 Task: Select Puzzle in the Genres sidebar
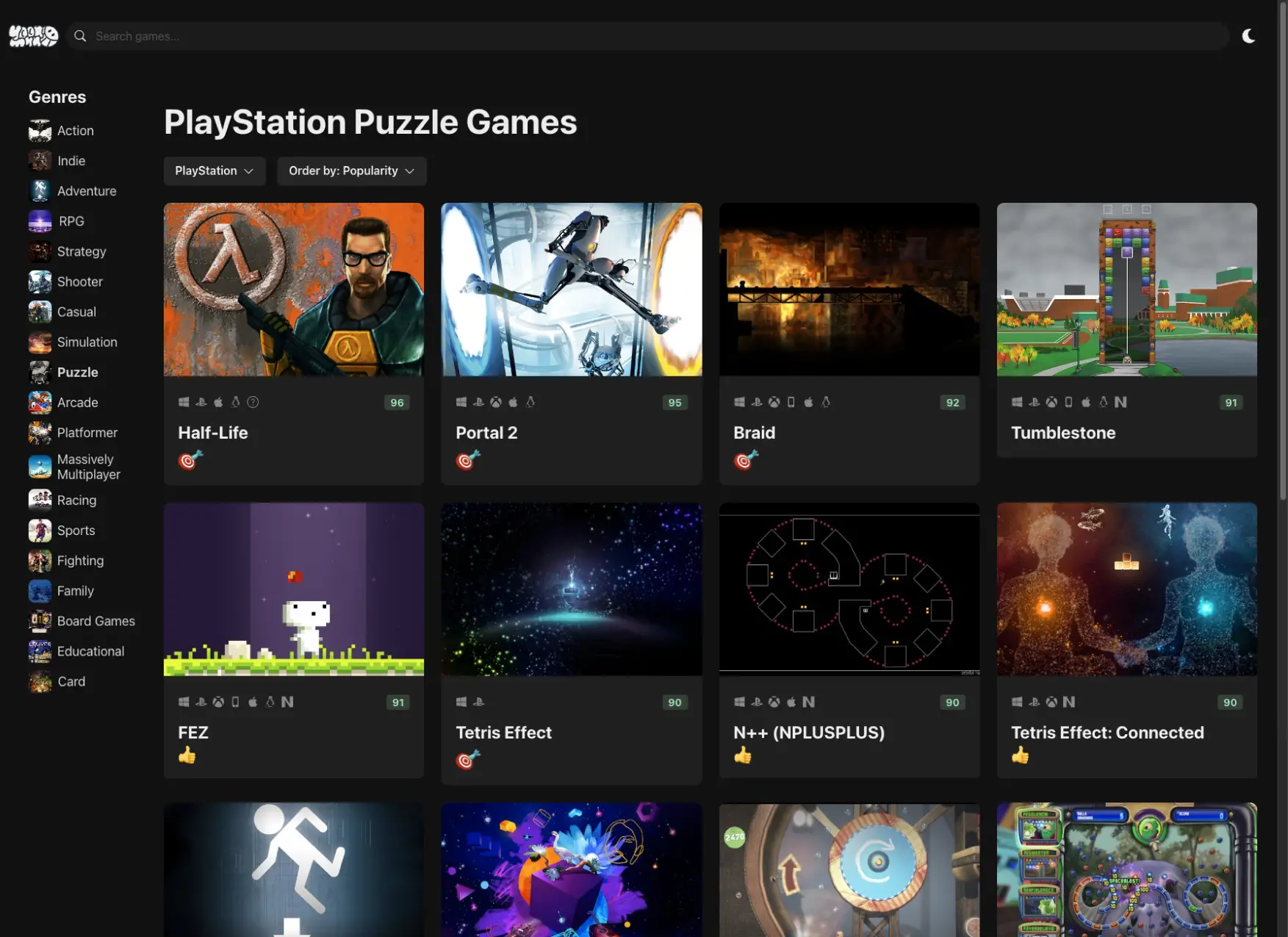click(x=77, y=372)
